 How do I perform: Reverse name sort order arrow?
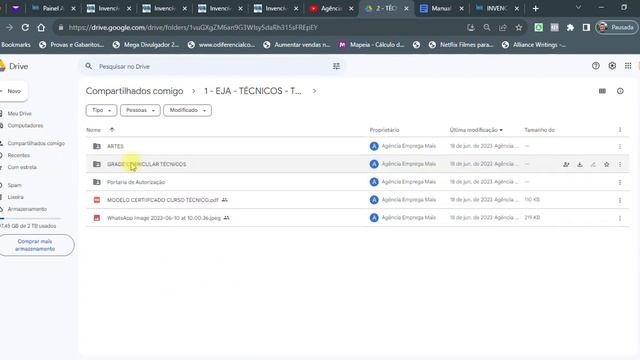pos(112,130)
